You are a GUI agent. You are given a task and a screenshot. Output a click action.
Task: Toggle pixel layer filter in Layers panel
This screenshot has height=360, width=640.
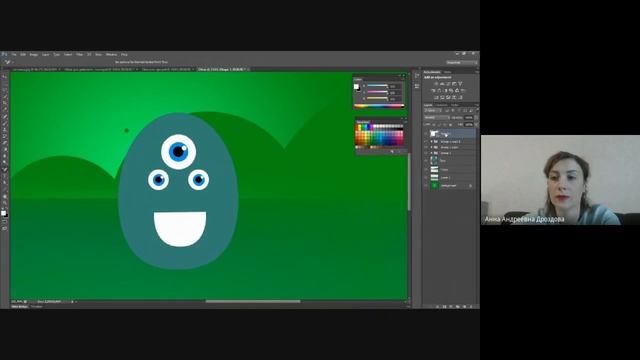click(447, 110)
